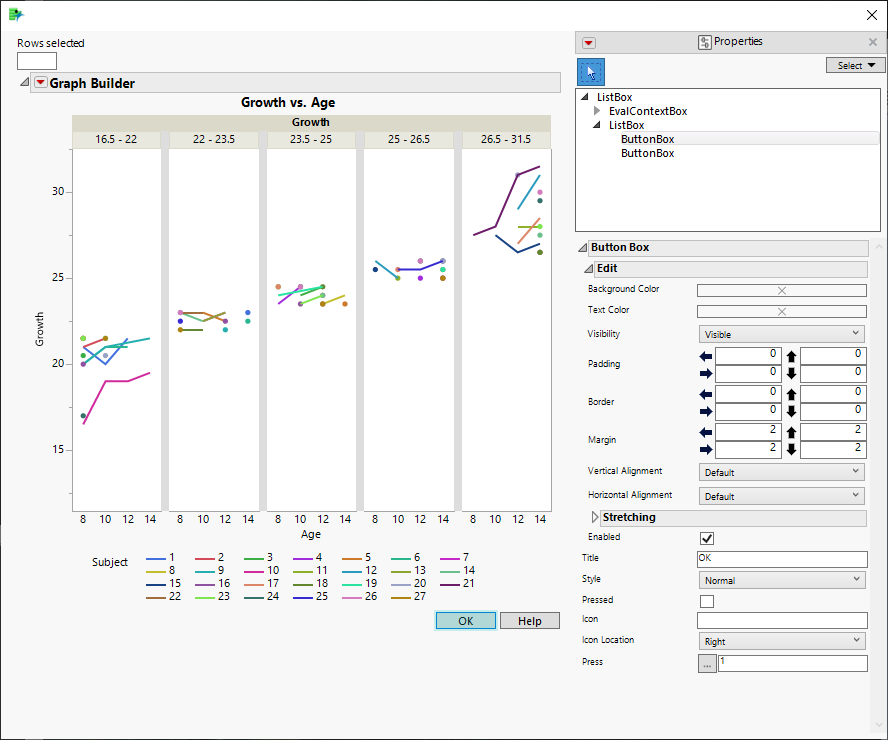
Task: Click the top padding up-arrow icon
Action: pos(791,356)
